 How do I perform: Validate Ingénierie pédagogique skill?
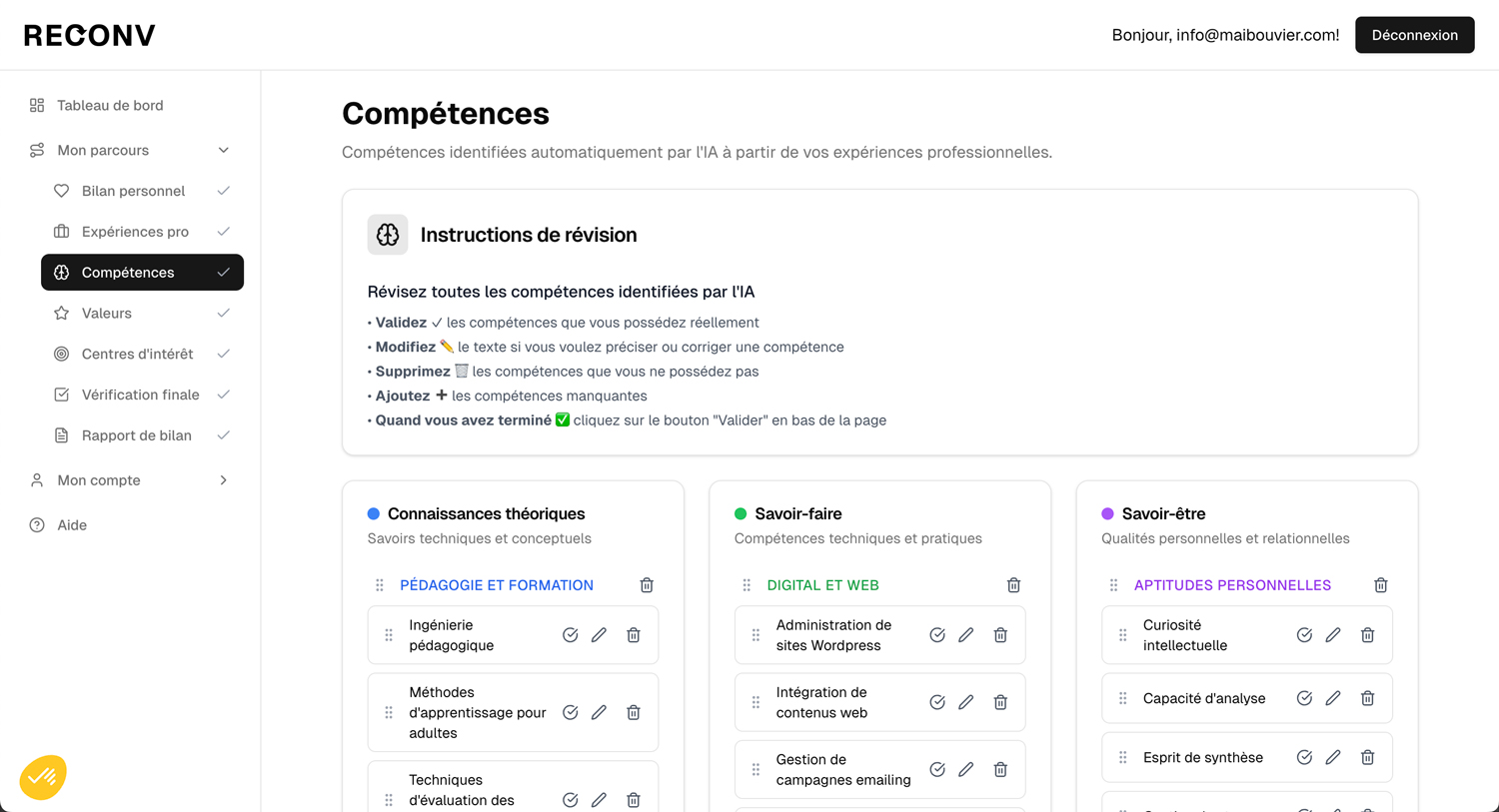(570, 635)
